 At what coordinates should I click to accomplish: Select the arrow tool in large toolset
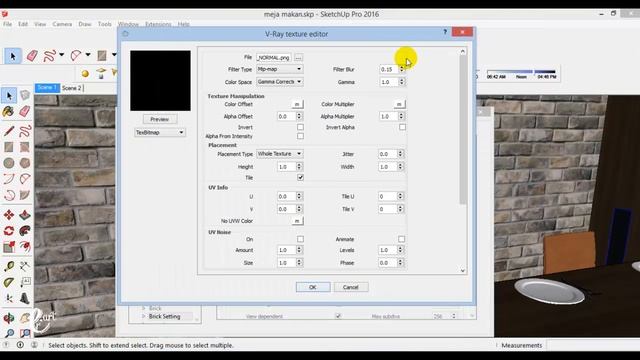[x=9, y=96]
